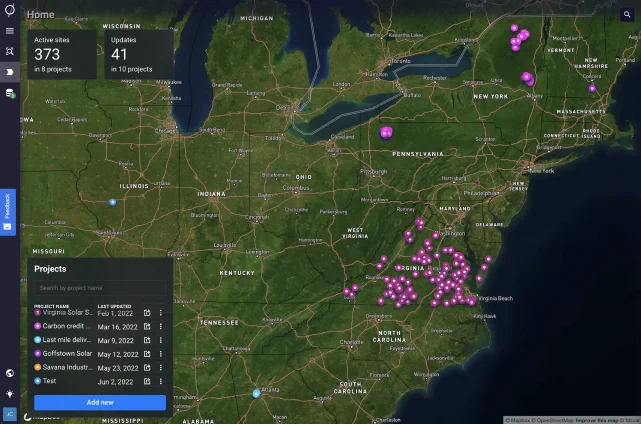
Task: Open Last mile delivery project export icon
Action: coord(147,340)
